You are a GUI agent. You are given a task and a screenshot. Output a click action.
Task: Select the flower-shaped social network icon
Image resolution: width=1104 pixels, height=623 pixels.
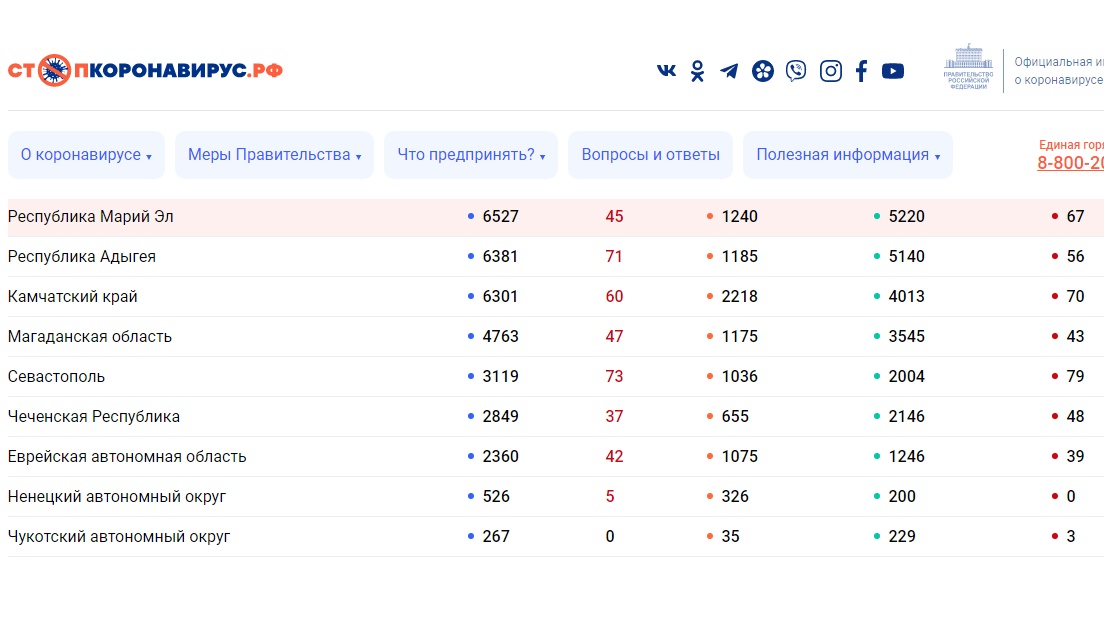click(x=762, y=70)
